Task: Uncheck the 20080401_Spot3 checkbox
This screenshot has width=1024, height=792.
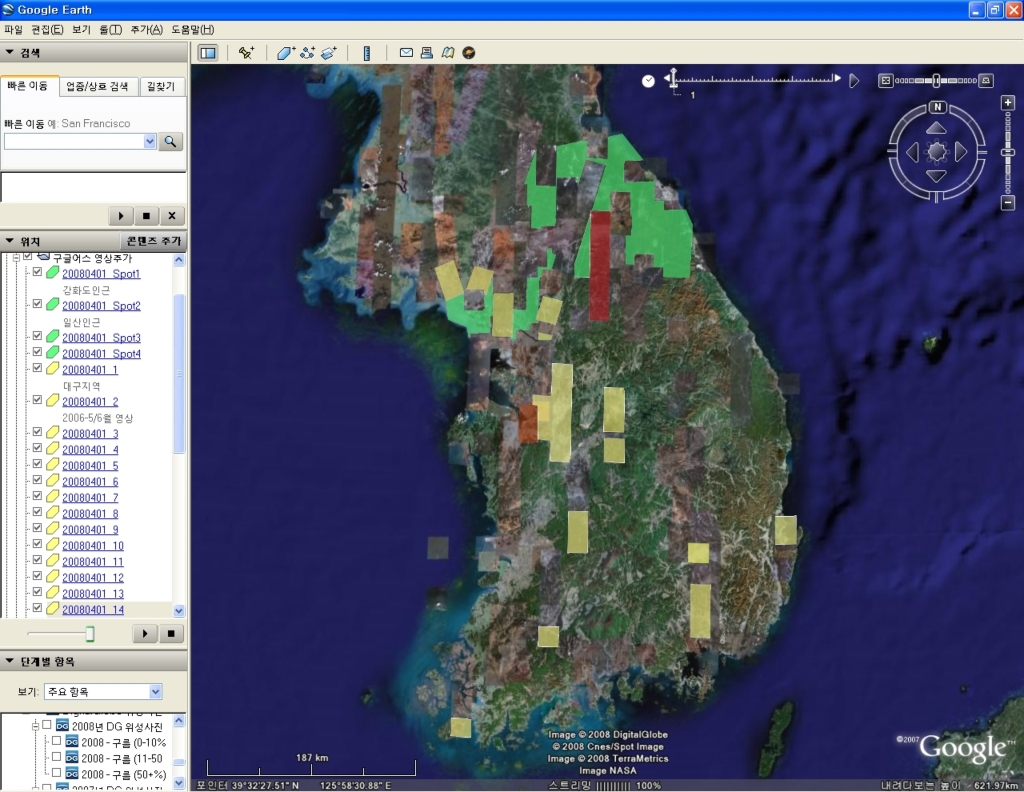Action: [37, 336]
